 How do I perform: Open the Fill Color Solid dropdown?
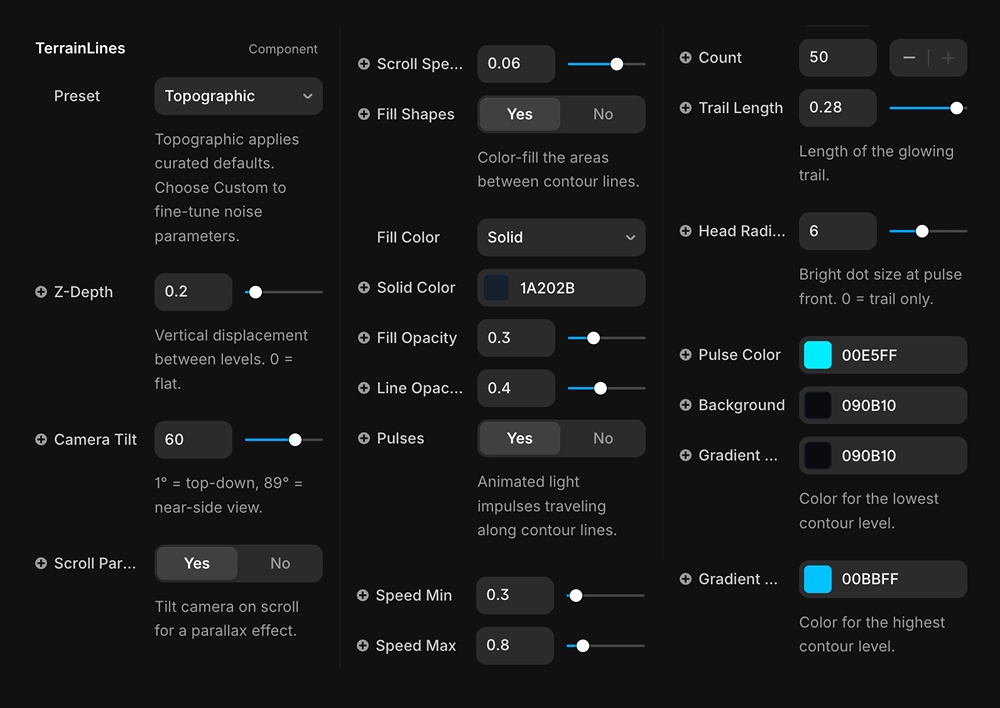click(x=561, y=237)
